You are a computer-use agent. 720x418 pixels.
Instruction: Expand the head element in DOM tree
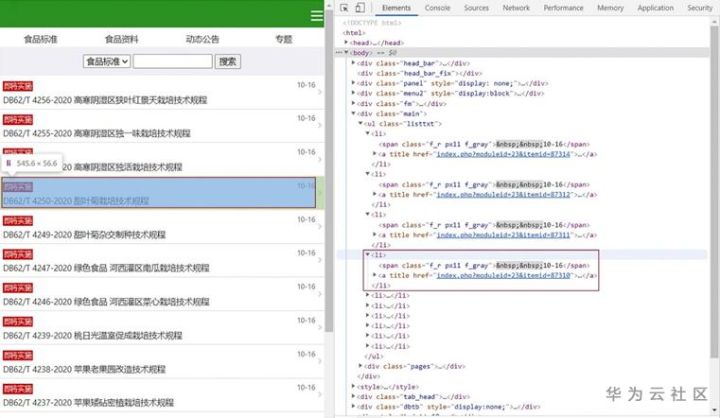pyautogui.click(x=346, y=42)
